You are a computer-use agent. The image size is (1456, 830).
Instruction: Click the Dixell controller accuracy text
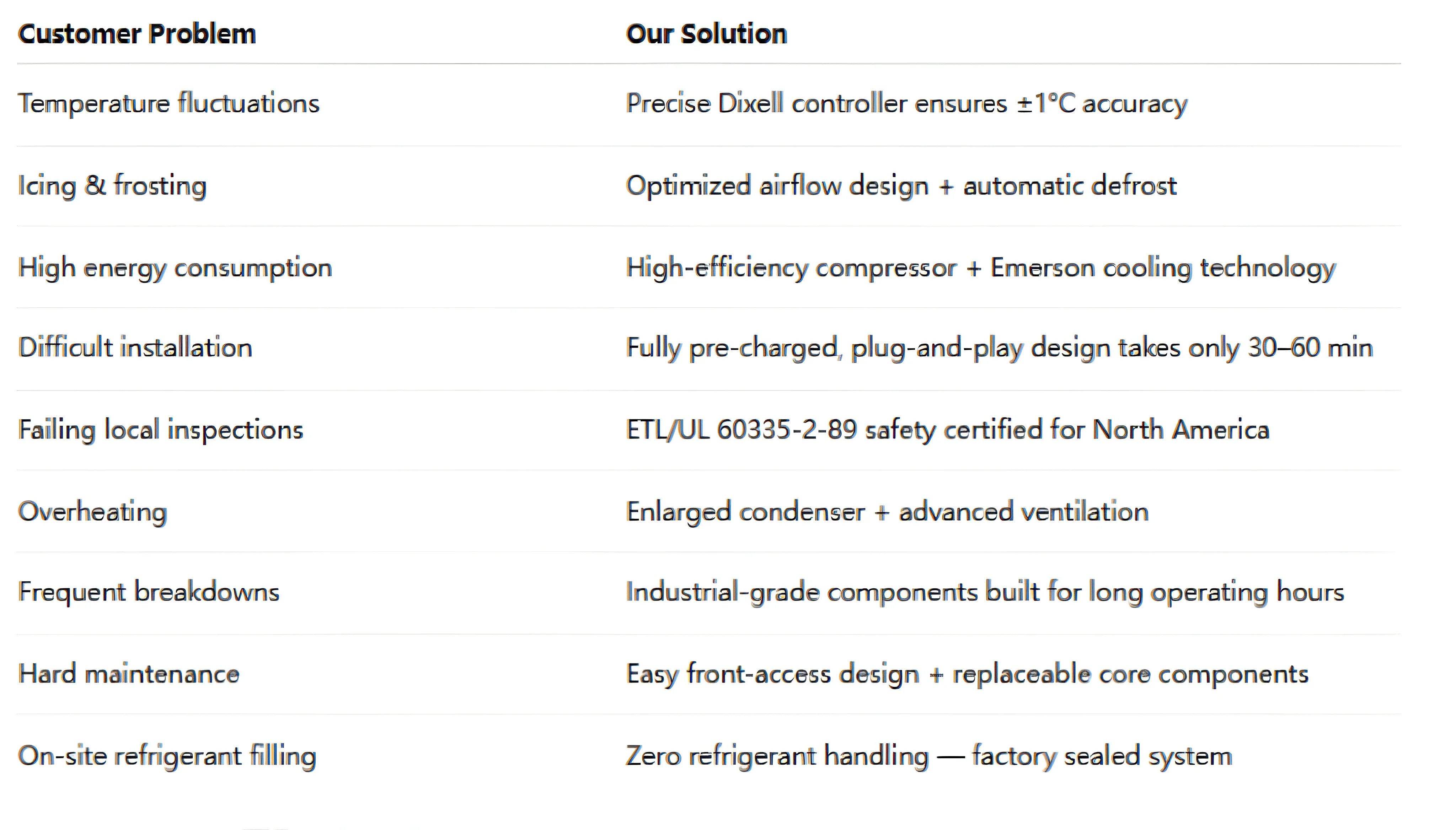coord(906,104)
